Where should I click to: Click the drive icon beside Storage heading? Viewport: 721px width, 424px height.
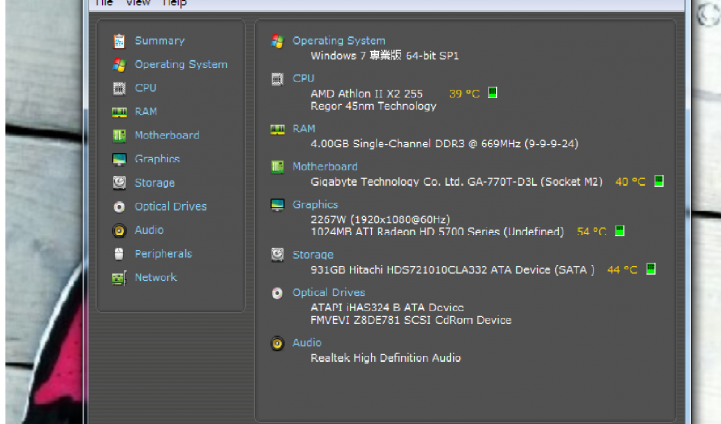click(x=277, y=255)
